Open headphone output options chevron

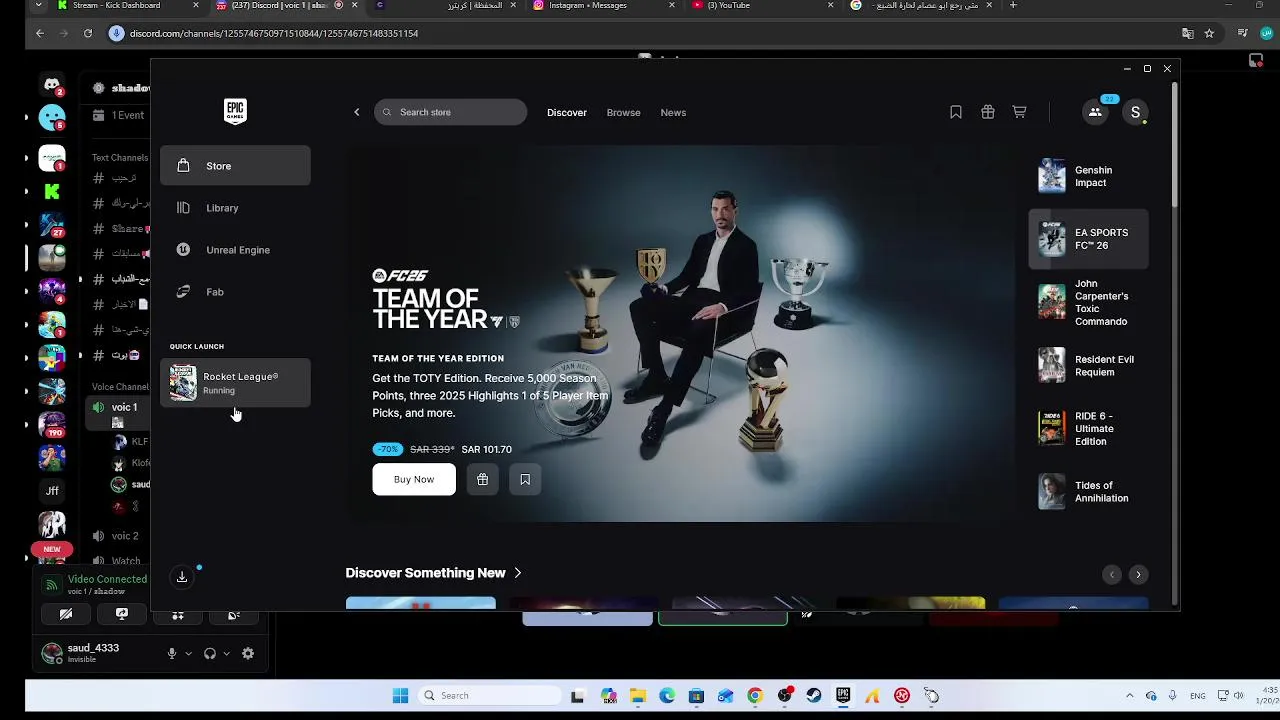pyautogui.click(x=226, y=654)
